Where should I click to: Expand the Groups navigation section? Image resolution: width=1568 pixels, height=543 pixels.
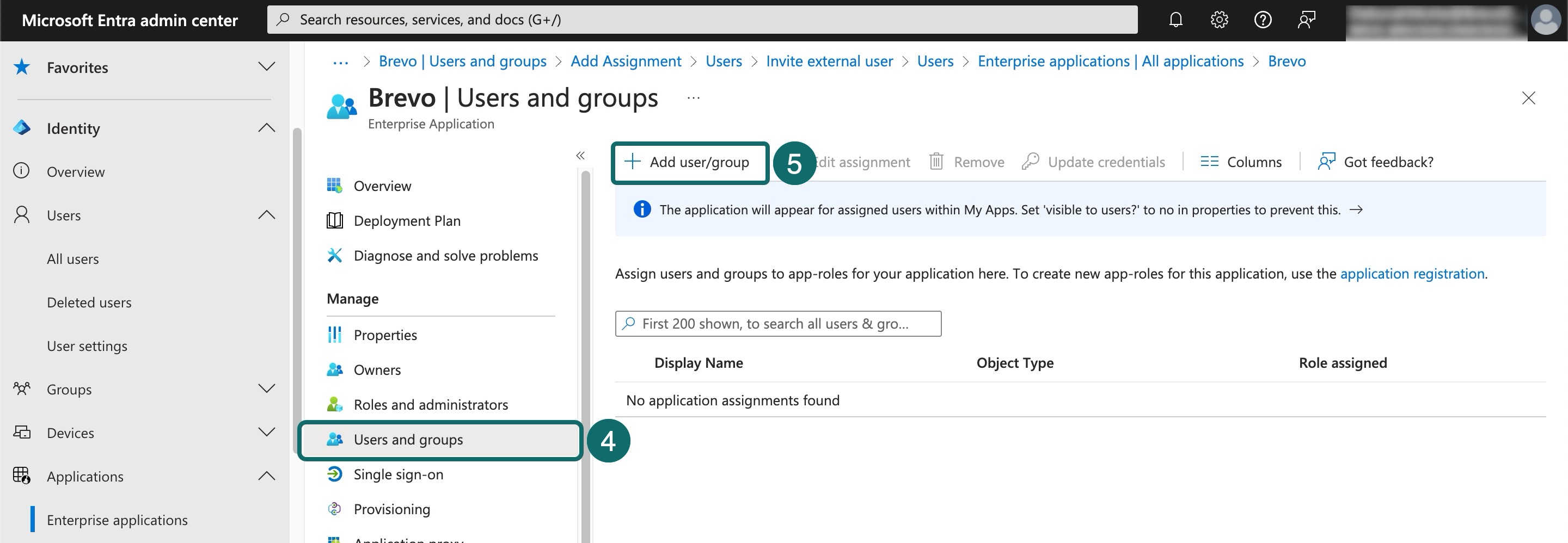[266, 389]
